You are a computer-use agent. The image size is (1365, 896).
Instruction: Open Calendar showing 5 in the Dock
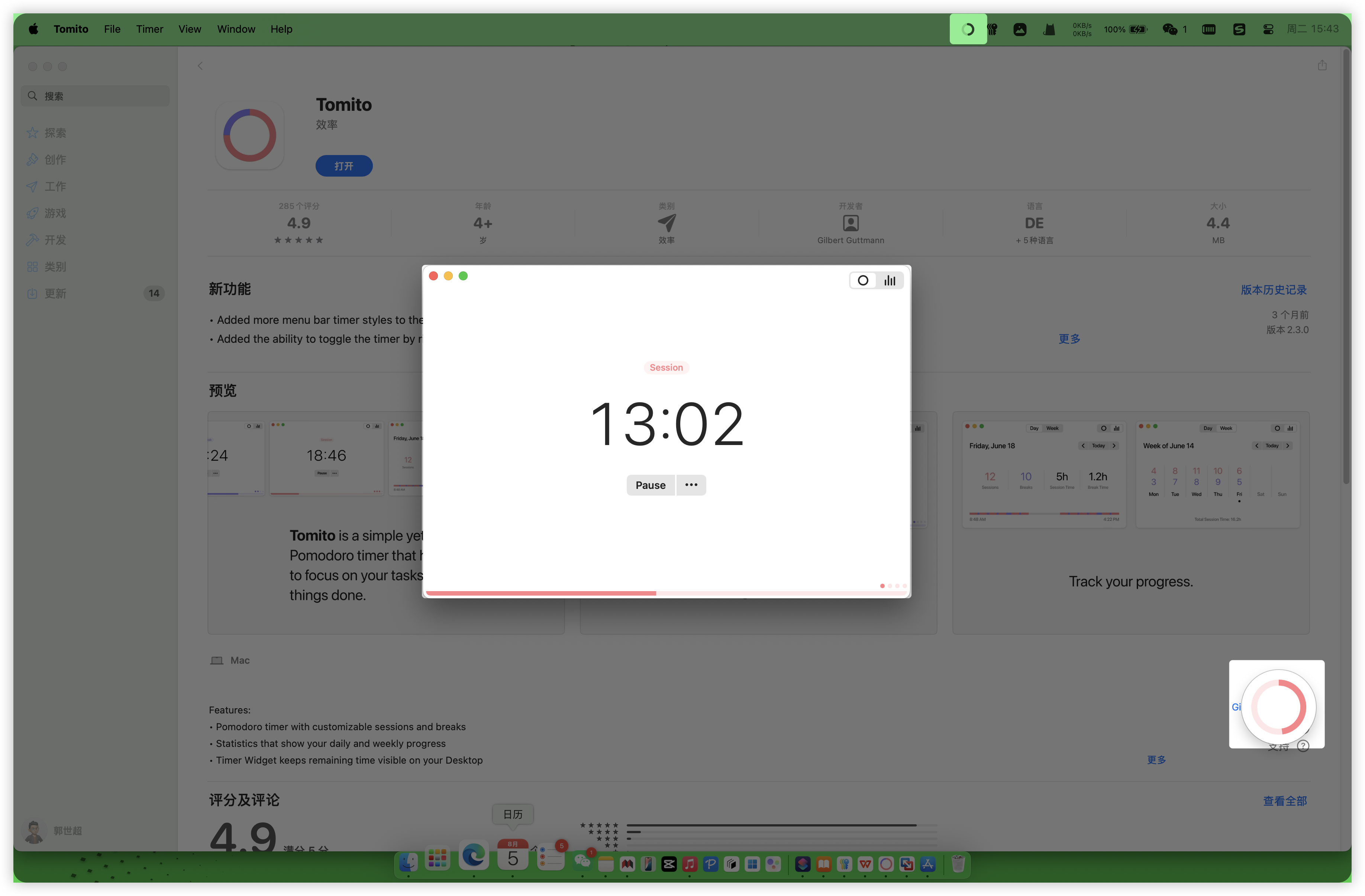(513, 855)
